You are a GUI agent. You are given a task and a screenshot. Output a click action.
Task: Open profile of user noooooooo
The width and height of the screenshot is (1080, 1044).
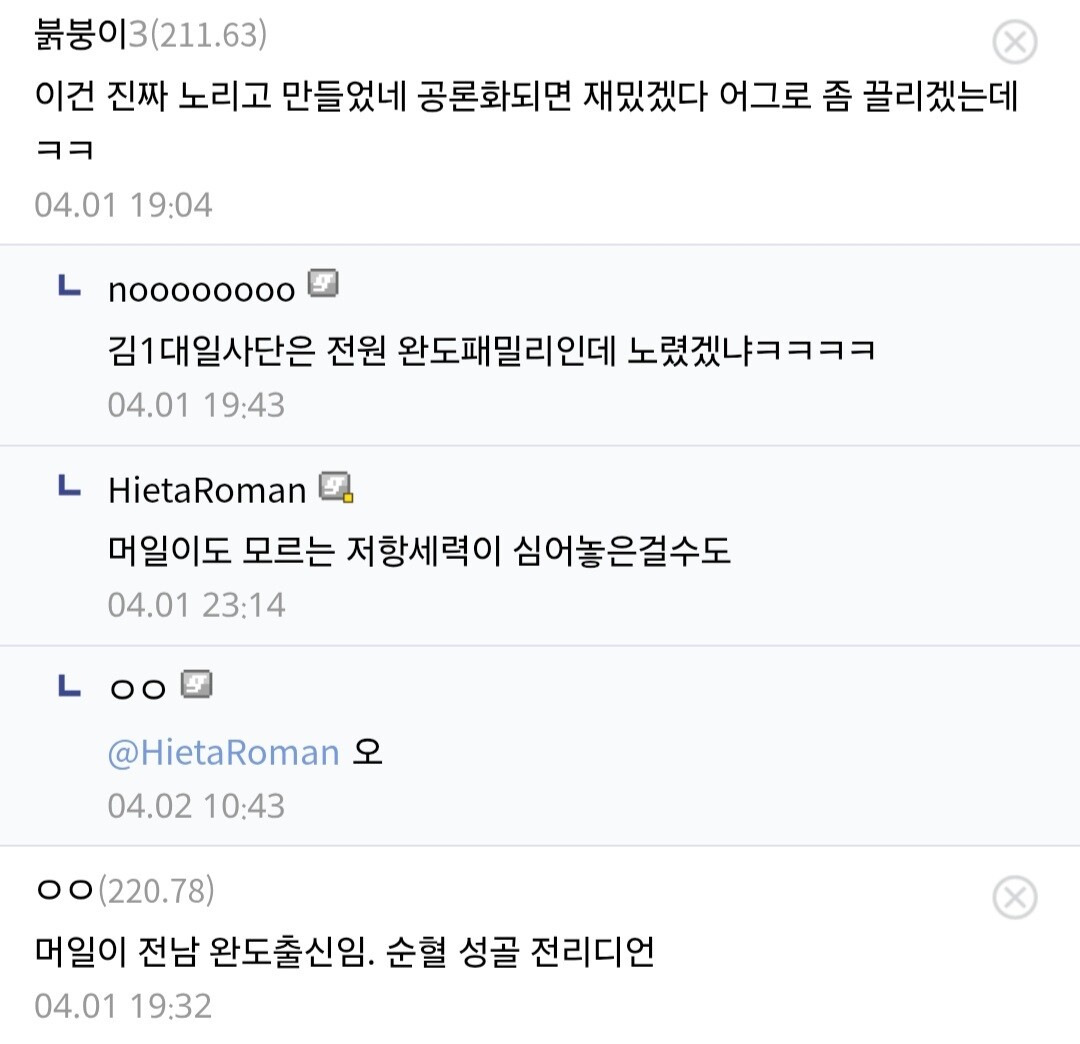coord(202,289)
